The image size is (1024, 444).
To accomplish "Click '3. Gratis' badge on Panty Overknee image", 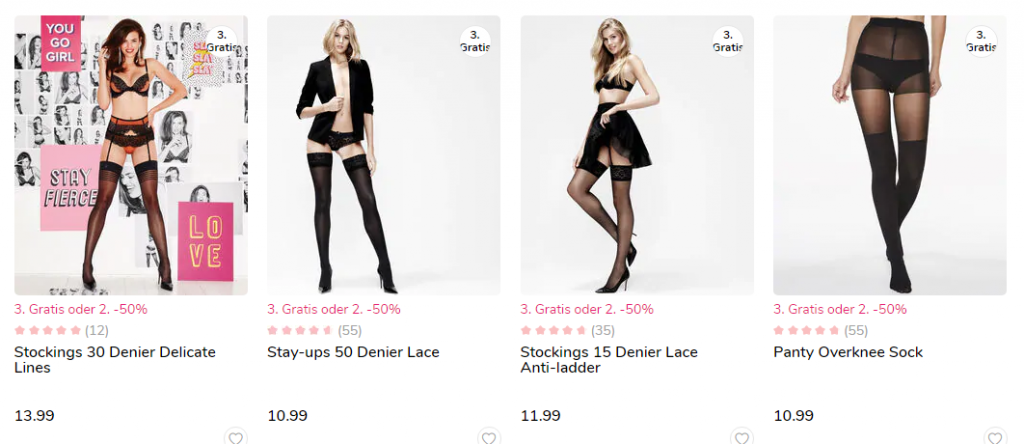I will click(981, 41).
